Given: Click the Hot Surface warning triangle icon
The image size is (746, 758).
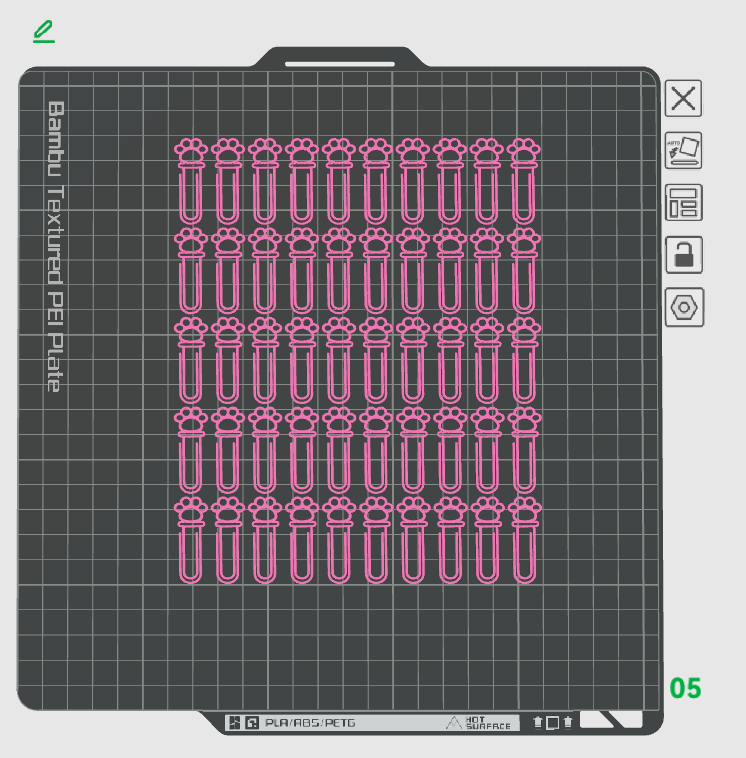Looking at the screenshot, I should [x=453, y=723].
